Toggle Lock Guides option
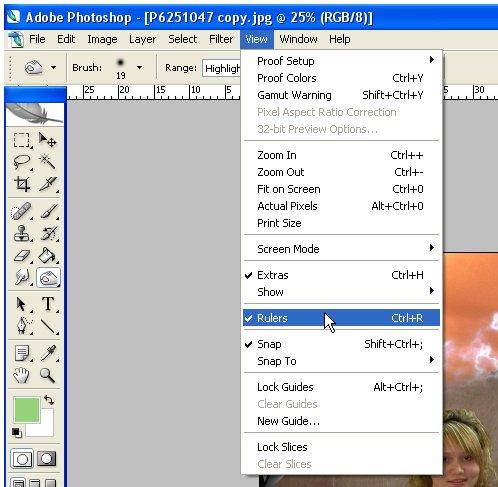Image resolution: width=498 pixels, height=487 pixels. click(341, 387)
